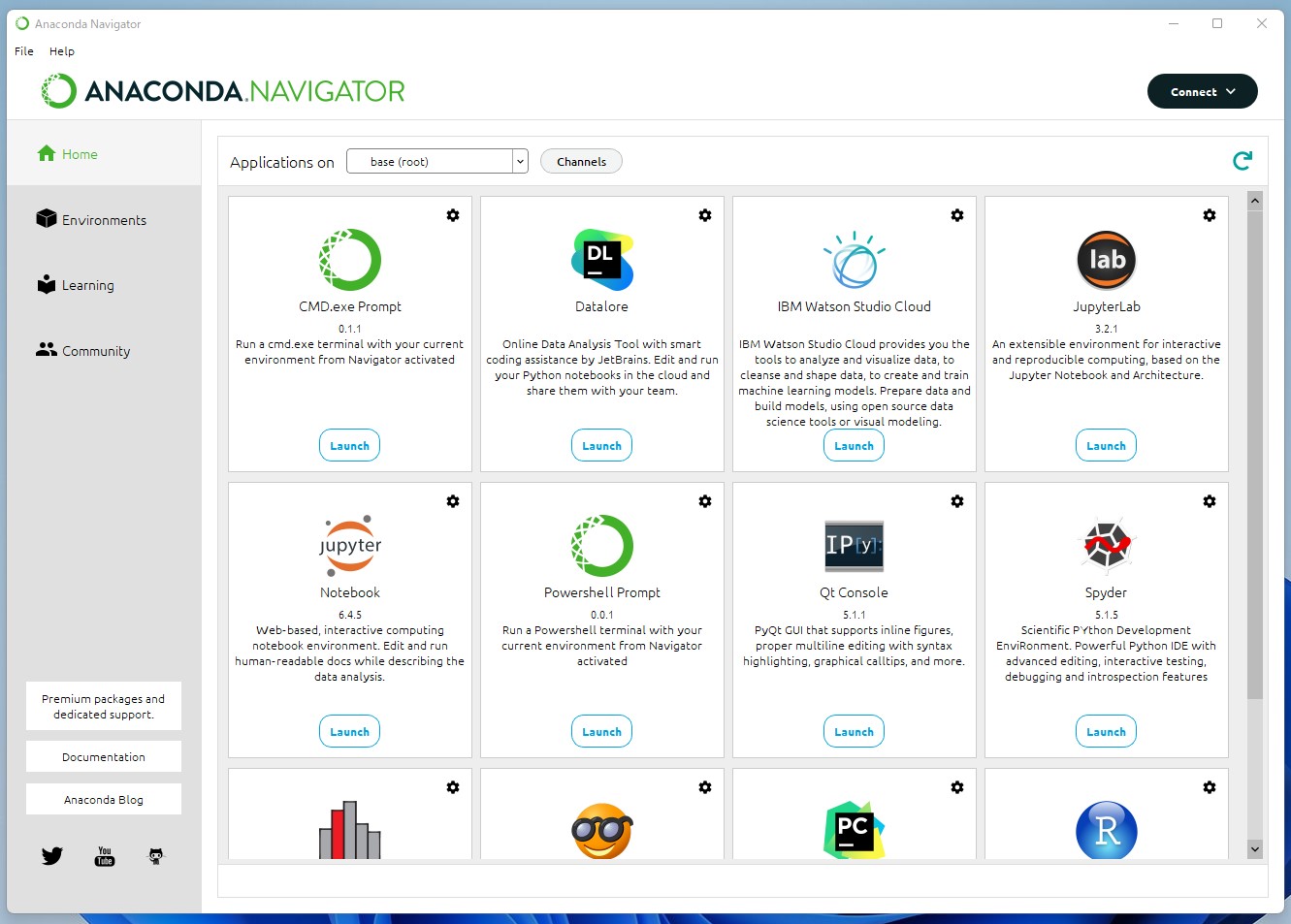The height and width of the screenshot is (924, 1291).
Task: Open settings gear on Datalore card
Action: [705, 215]
